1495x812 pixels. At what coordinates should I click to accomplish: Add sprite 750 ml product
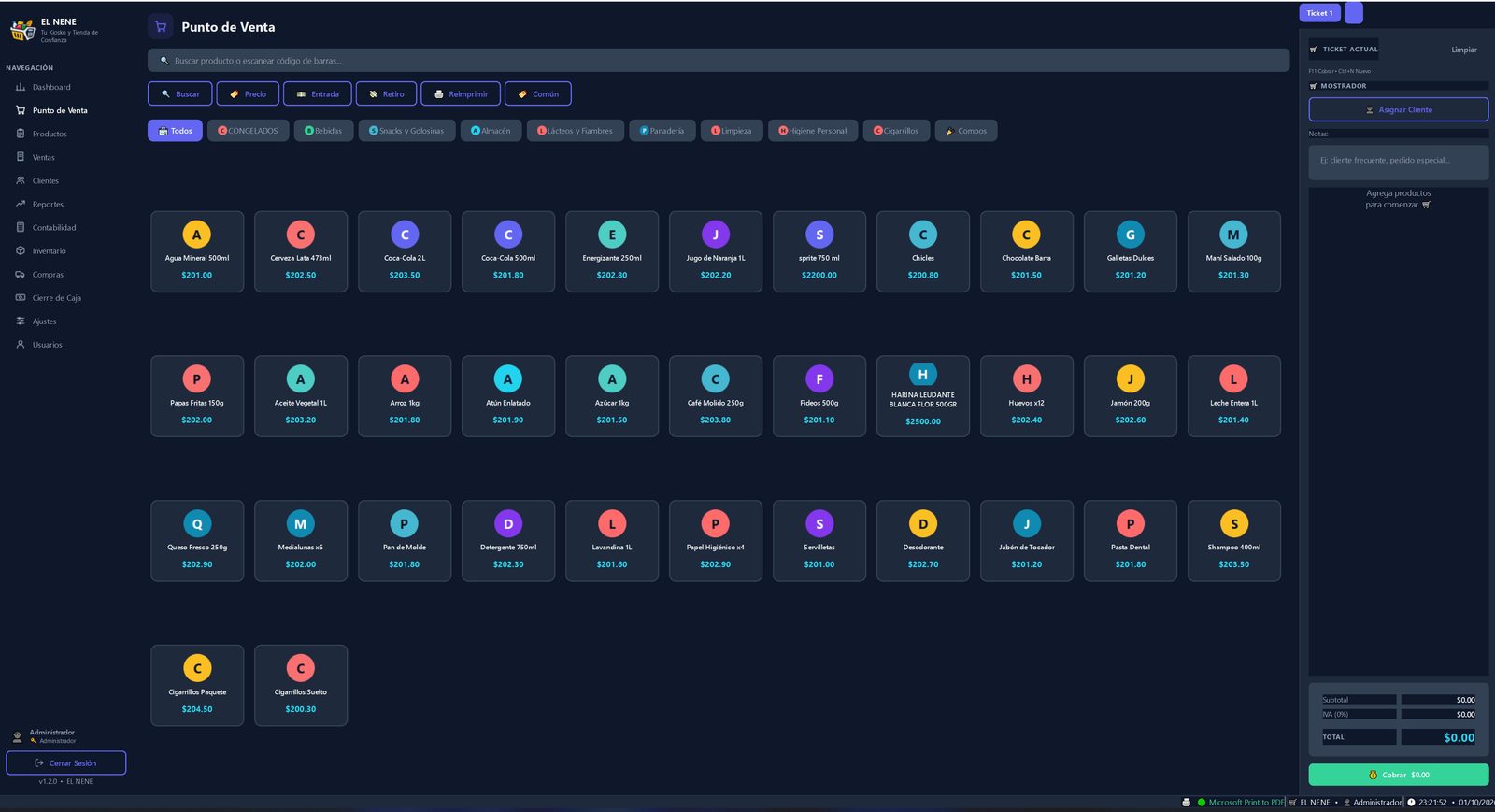[819, 251]
